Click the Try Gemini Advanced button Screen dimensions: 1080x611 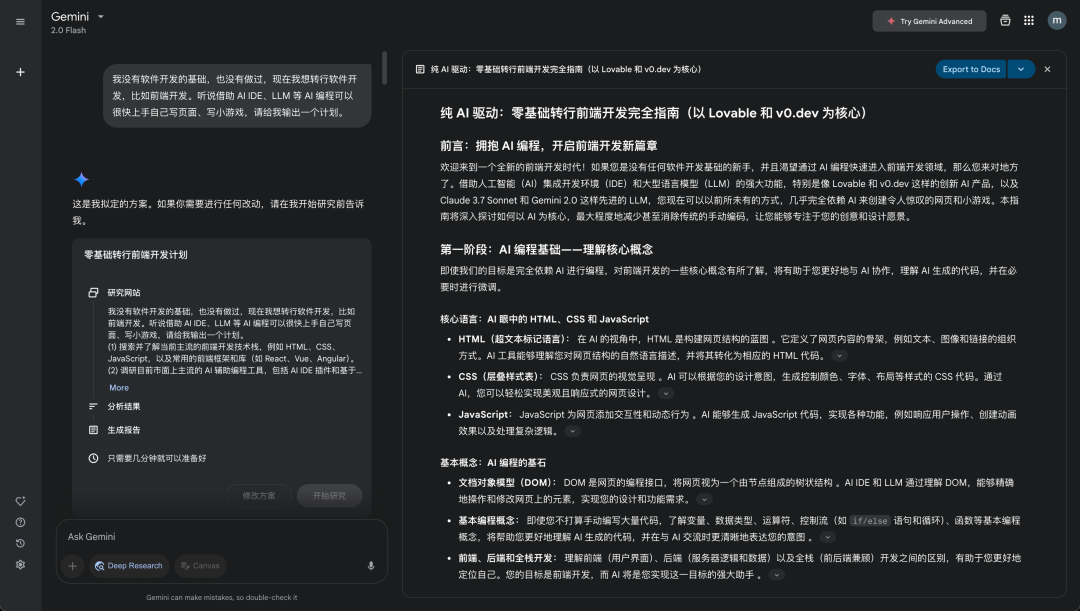[x=928, y=20]
